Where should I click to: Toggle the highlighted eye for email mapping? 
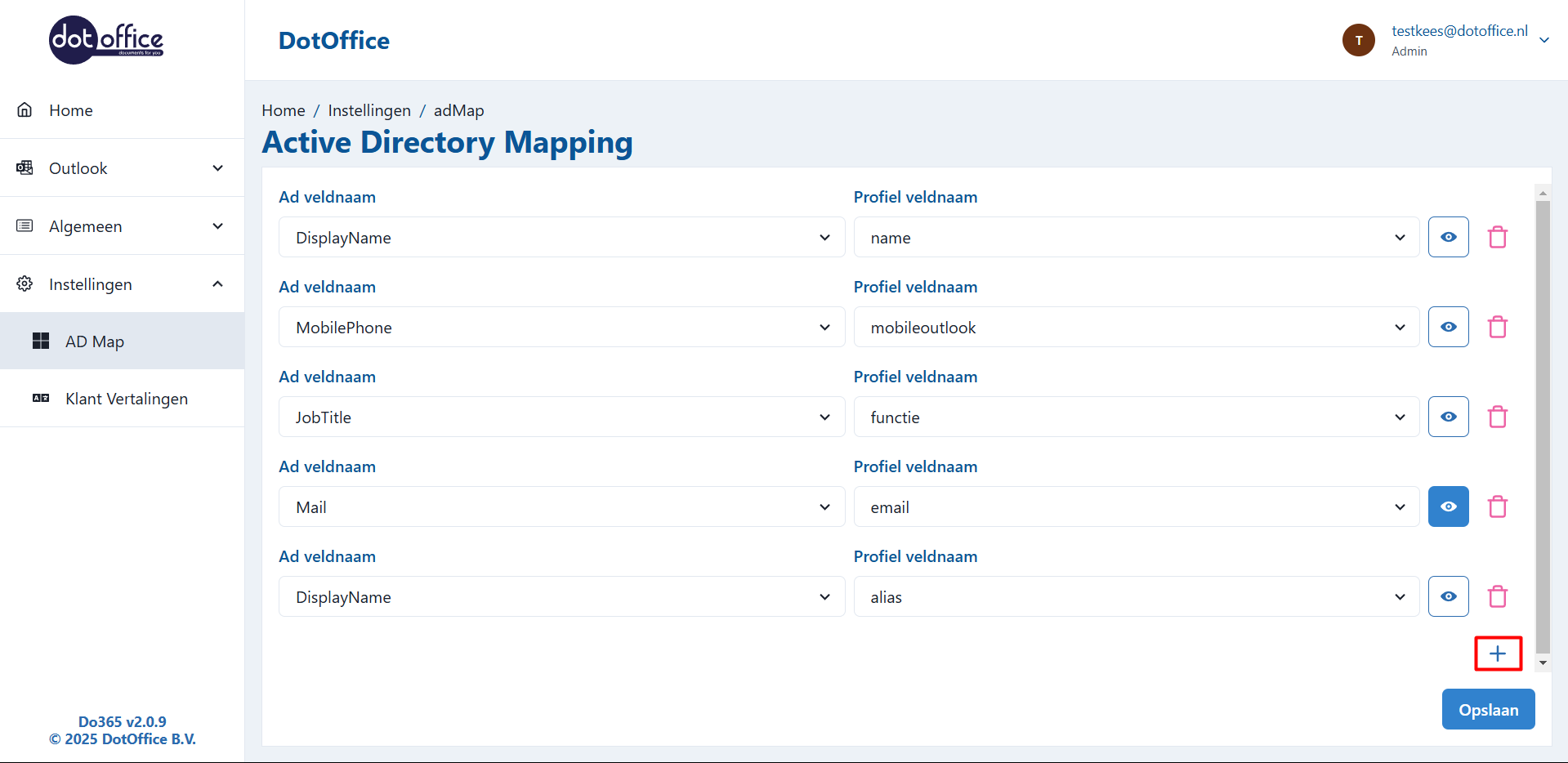1448,507
